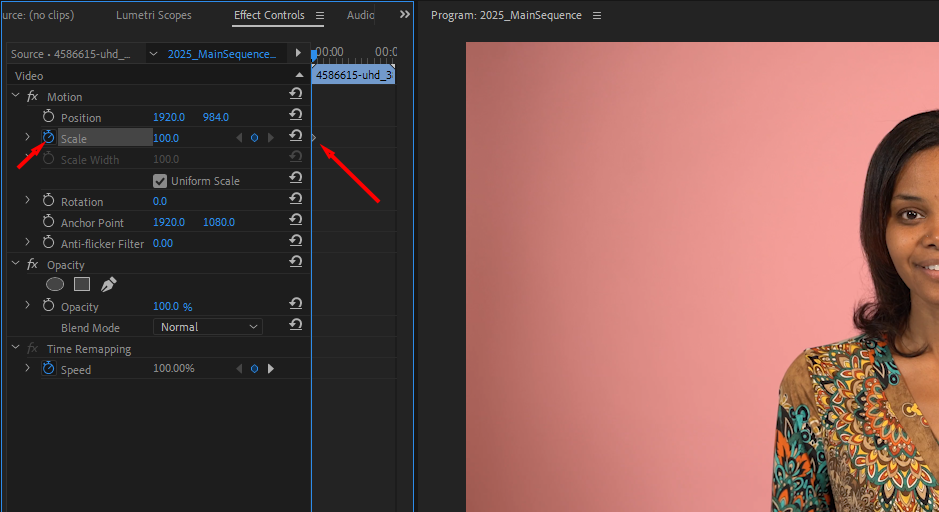Create an ellipse mask for Opacity
This screenshot has height=512, width=939.
(x=55, y=284)
